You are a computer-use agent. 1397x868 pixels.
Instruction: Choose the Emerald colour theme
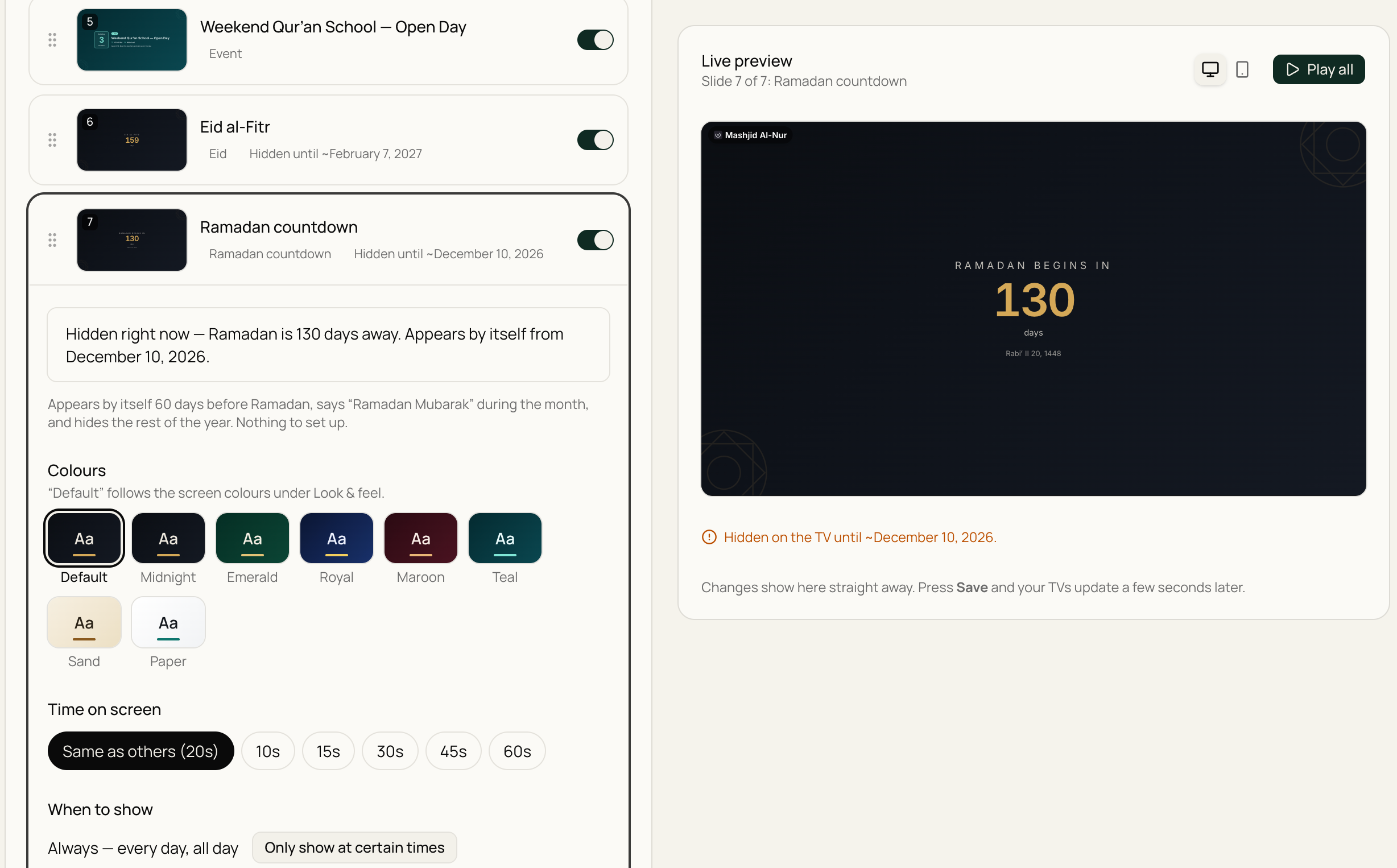pos(252,539)
